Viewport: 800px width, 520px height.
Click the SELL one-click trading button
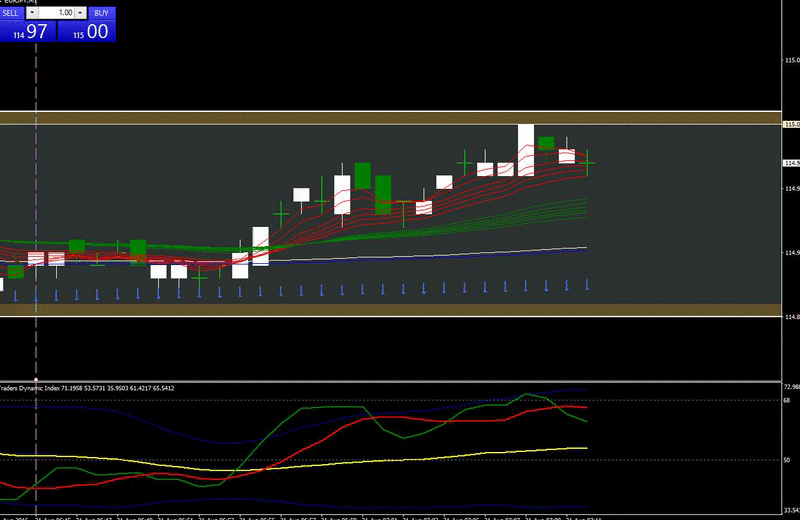11,13
